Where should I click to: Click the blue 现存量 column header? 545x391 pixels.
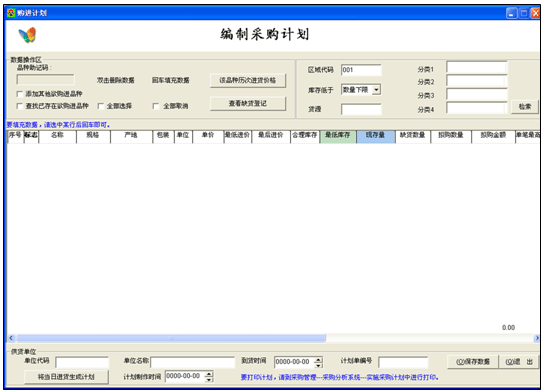[376, 136]
